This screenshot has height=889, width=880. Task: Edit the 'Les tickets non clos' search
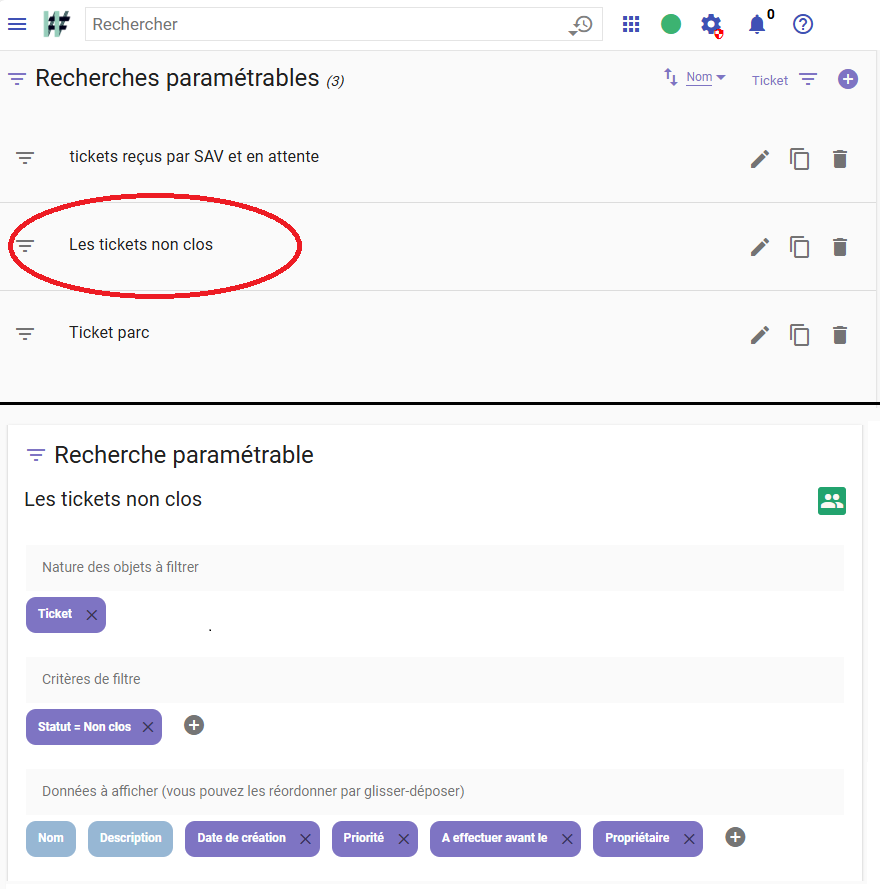point(760,247)
